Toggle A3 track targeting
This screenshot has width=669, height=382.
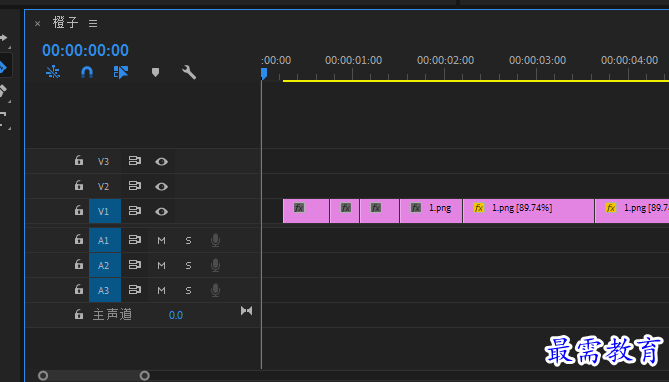[x=105, y=290]
